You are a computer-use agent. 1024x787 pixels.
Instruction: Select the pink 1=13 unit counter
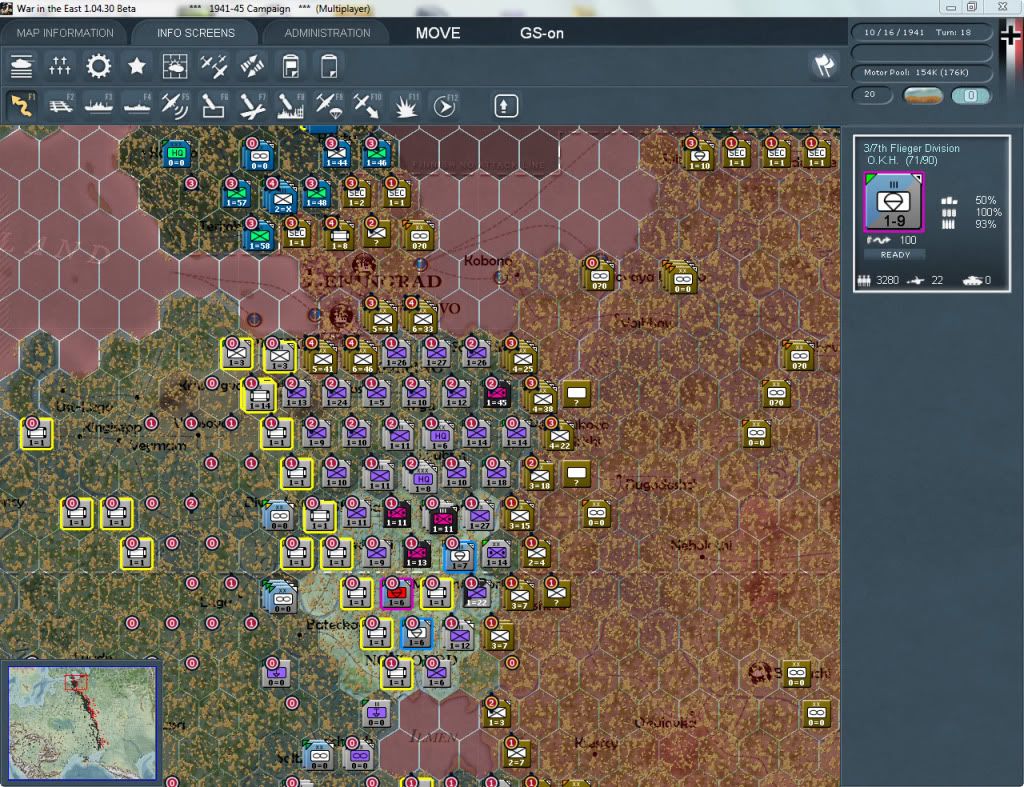[x=417, y=554]
